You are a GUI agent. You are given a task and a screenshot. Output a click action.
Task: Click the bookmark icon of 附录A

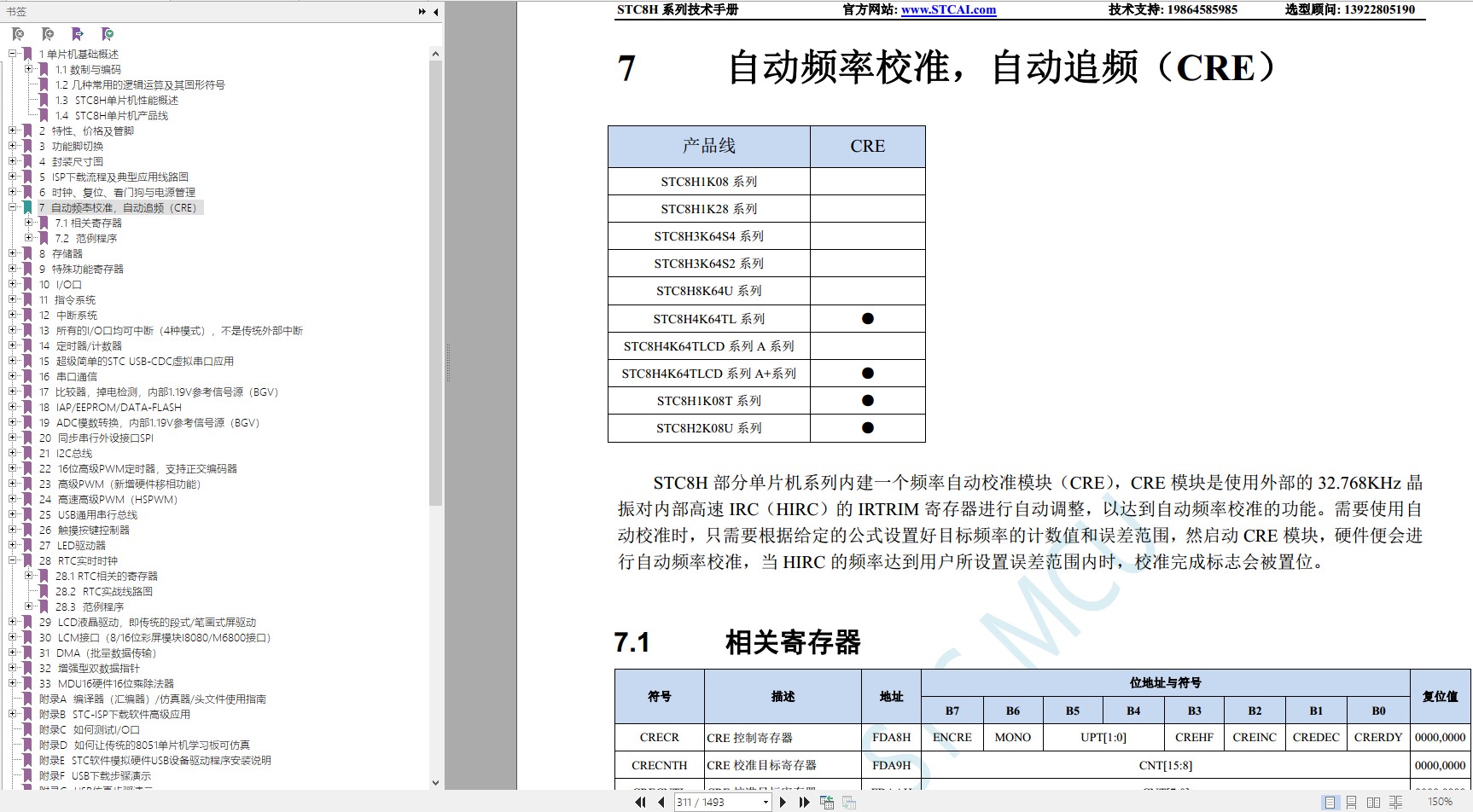27,699
